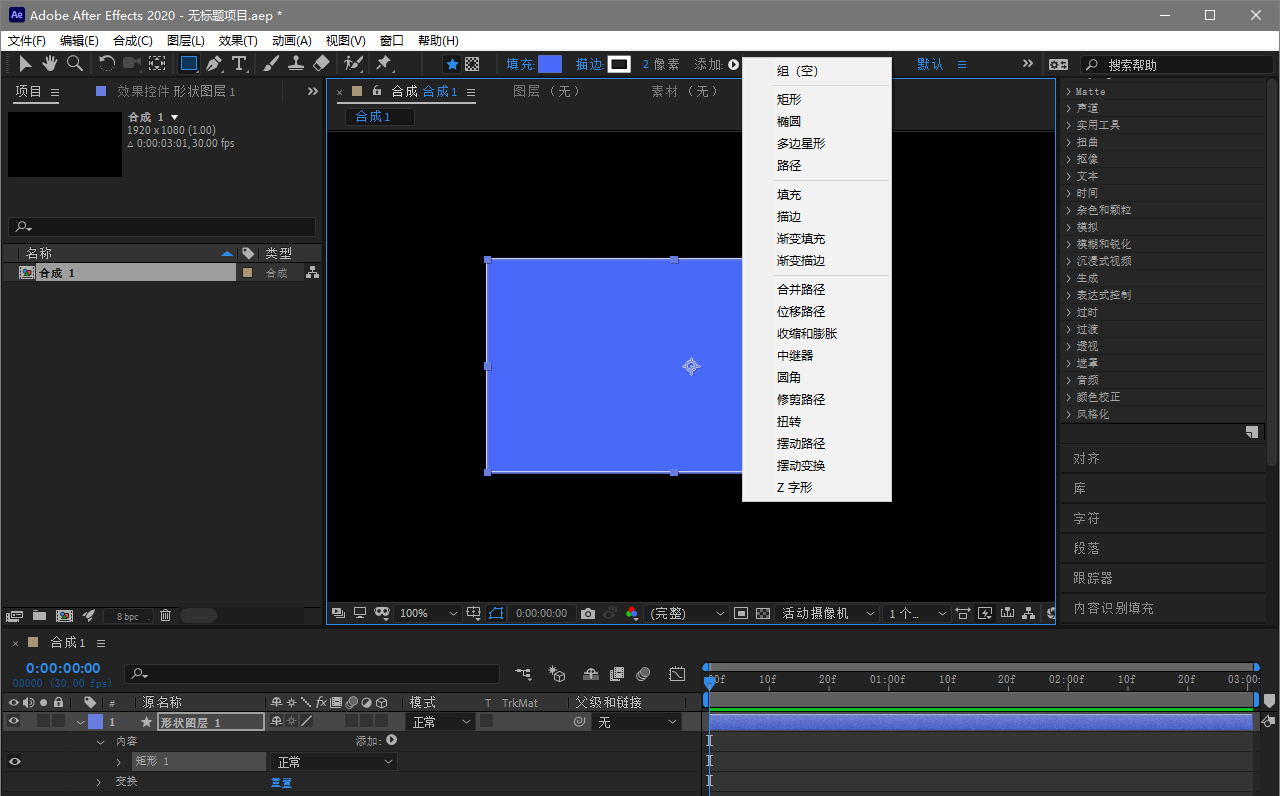This screenshot has height=796, width=1280.
Task: Take a snapshot with the camera icon
Action: point(588,613)
